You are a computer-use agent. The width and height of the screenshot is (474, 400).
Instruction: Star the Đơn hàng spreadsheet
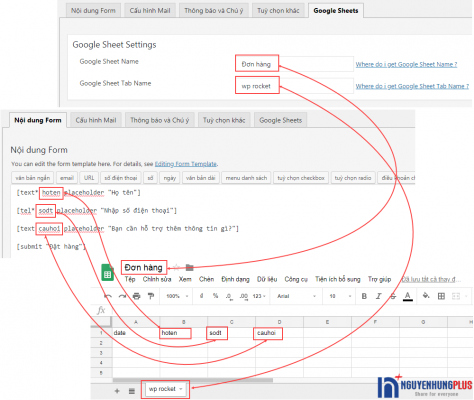point(176,267)
